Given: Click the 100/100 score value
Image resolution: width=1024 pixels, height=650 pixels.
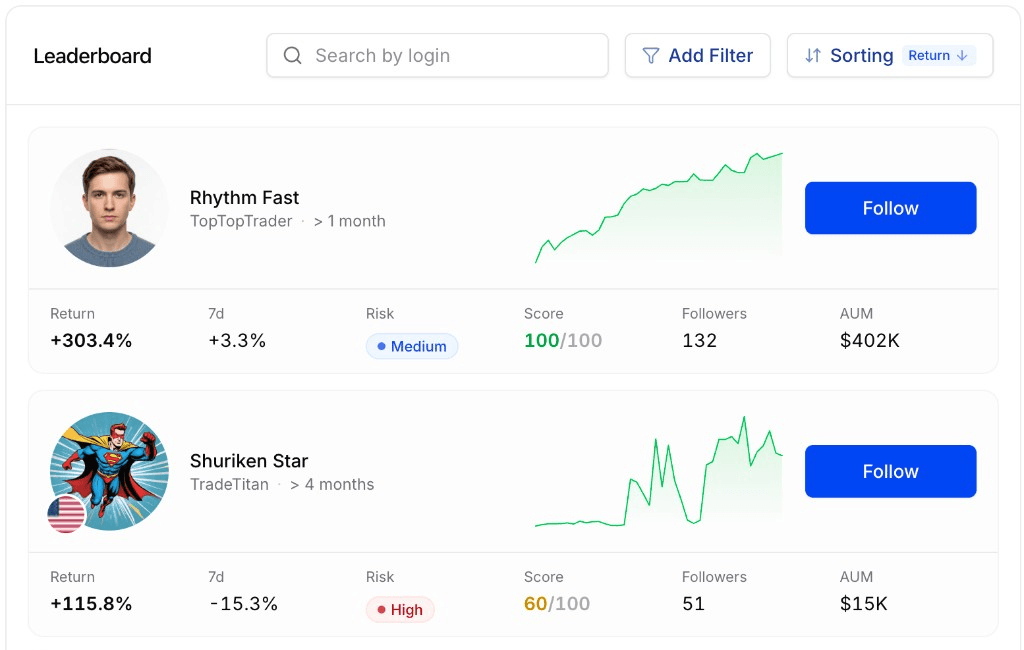Looking at the screenshot, I should (x=563, y=340).
